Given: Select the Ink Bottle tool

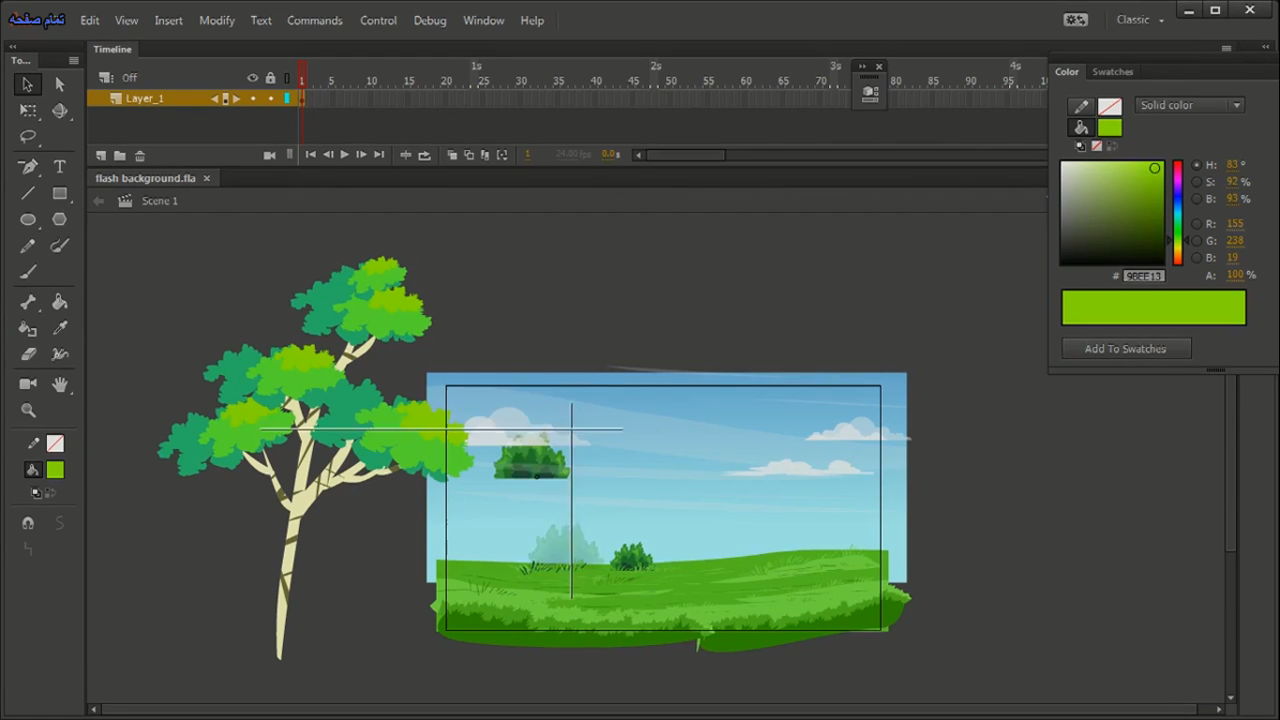Looking at the screenshot, I should click(x=28, y=328).
